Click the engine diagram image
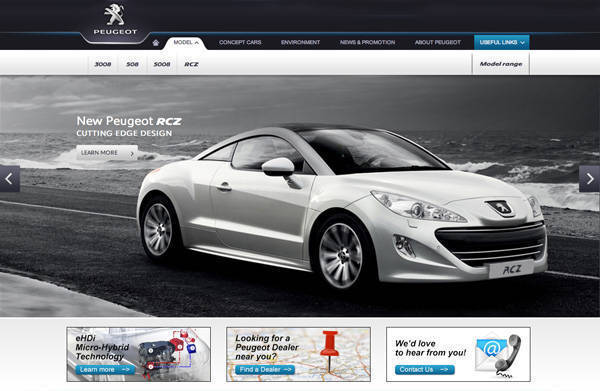The width and height of the screenshot is (600, 391). (167, 354)
